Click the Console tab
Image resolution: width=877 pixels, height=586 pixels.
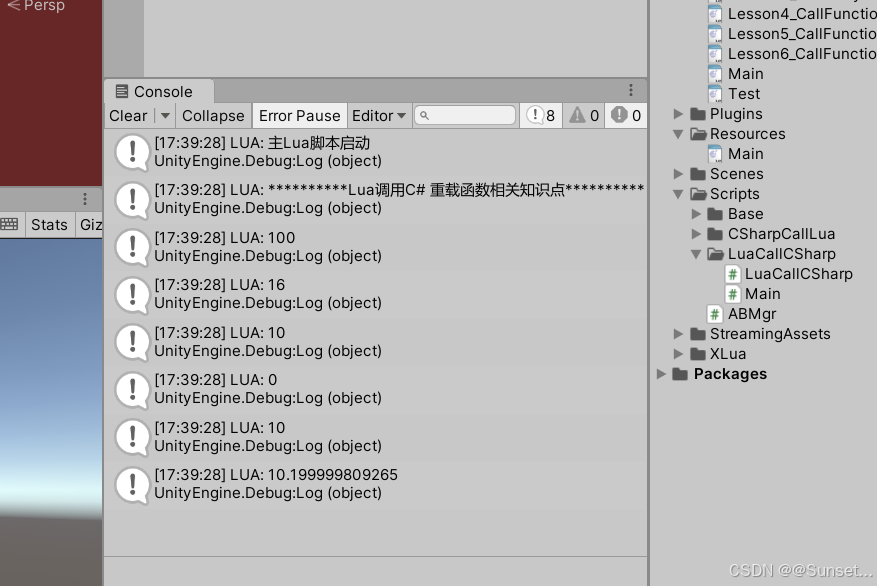(158, 92)
